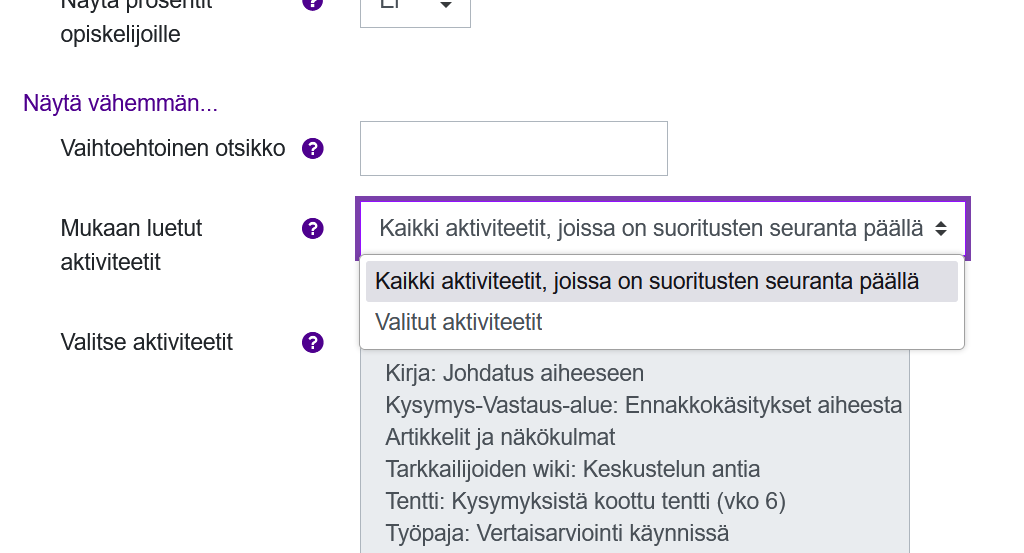The width and height of the screenshot is (1024, 553).
Task: Select 'Kaikki aktiviteetit, joissa on suoritusten seuranta päällä' option
Action: tap(647, 282)
